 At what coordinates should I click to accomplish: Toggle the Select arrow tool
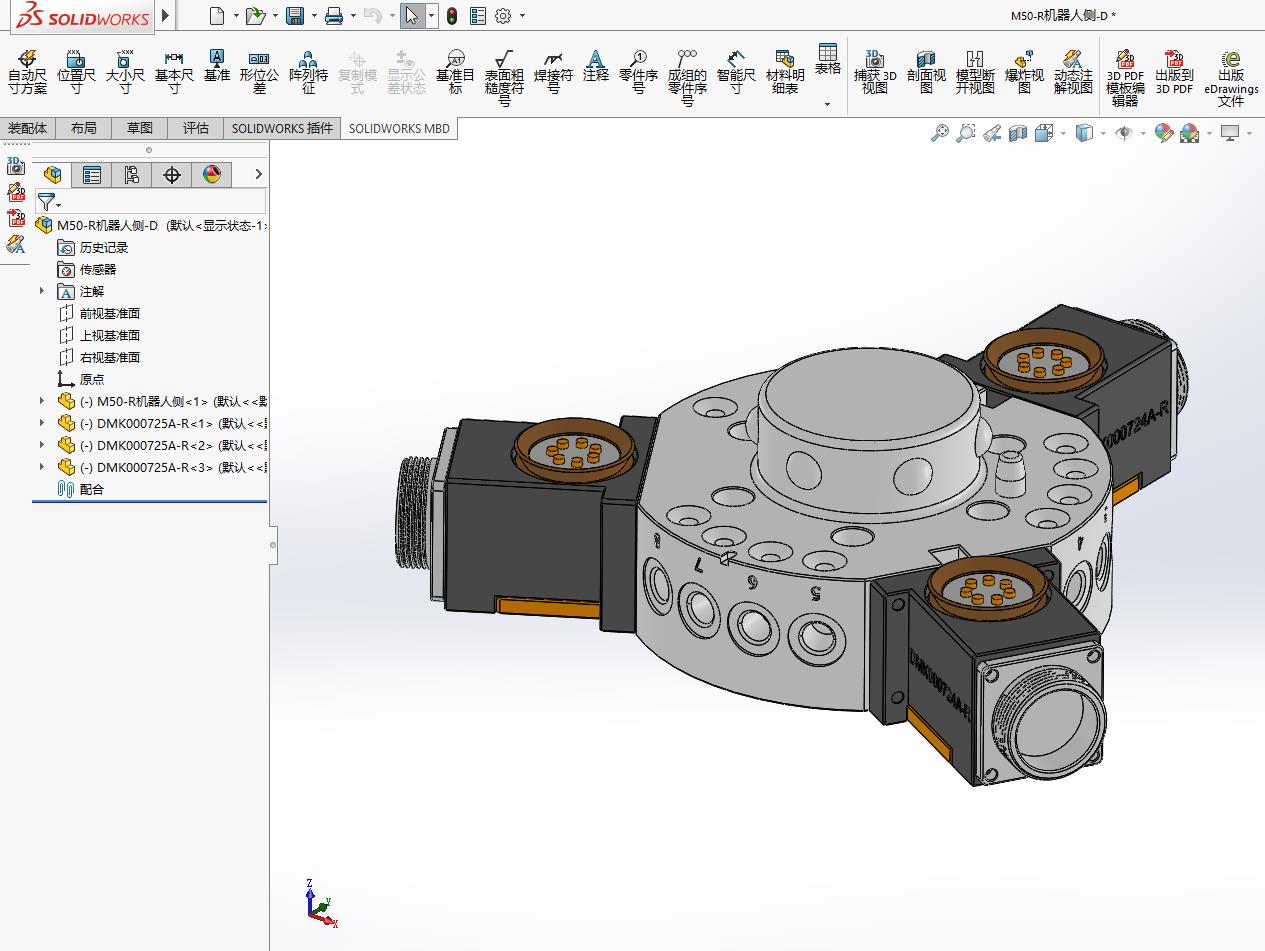point(412,15)
